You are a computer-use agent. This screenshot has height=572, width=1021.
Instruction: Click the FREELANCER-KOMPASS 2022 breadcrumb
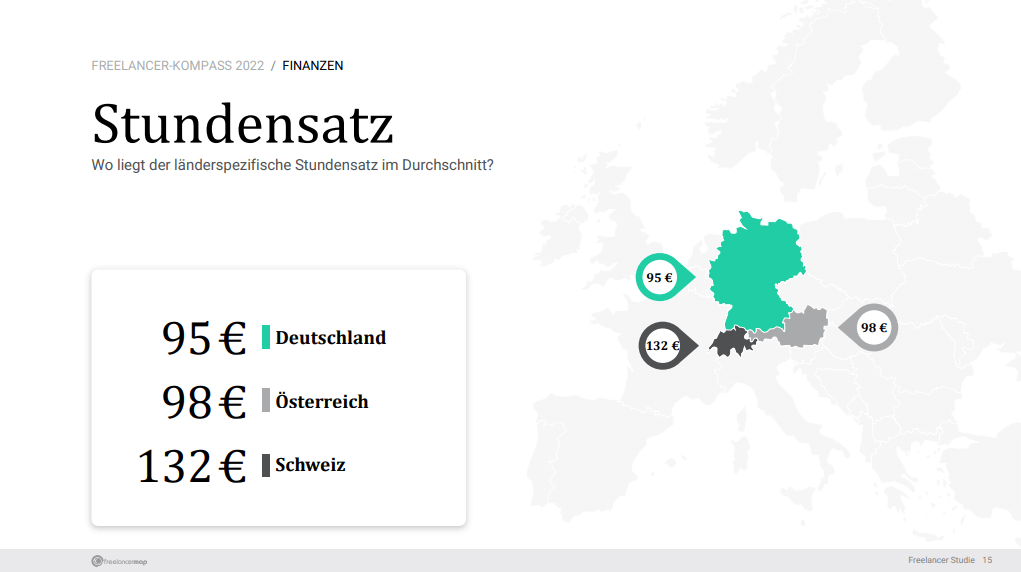coord(178,66)
